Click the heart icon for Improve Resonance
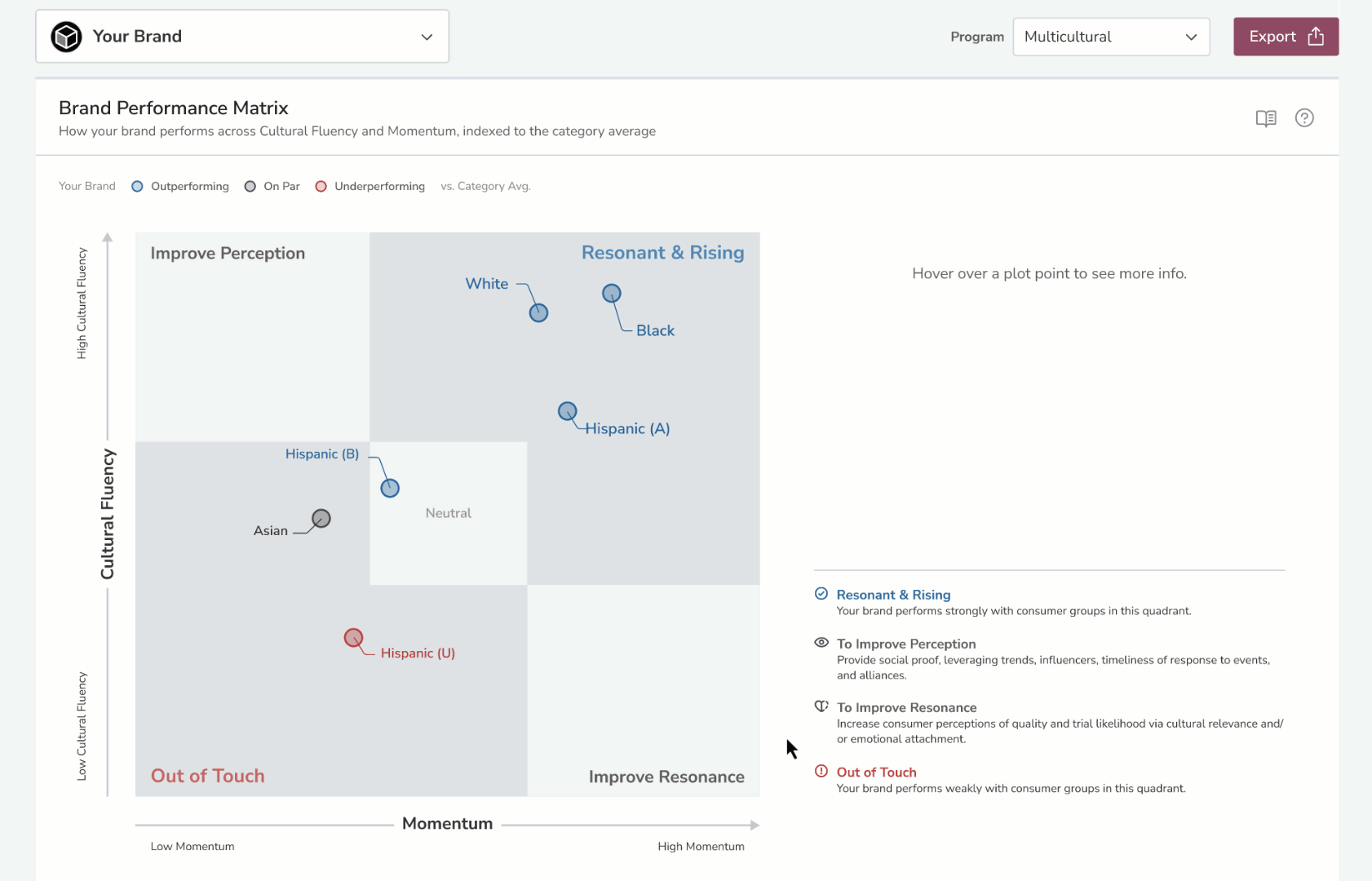 (x=821, y=706)
